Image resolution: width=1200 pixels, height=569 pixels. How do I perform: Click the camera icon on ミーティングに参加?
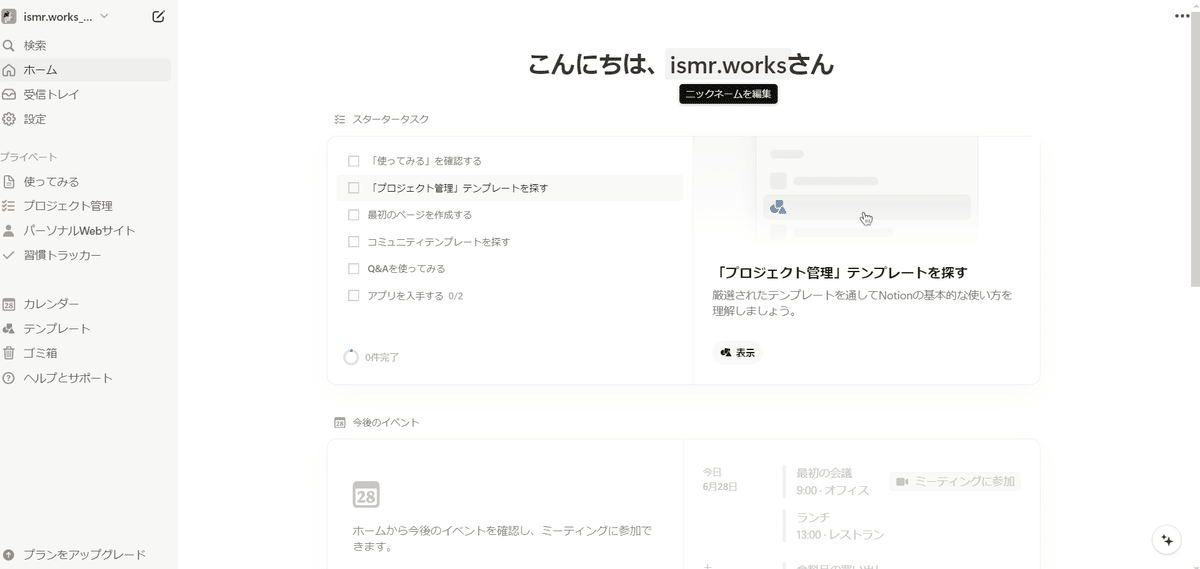[902, 482]
